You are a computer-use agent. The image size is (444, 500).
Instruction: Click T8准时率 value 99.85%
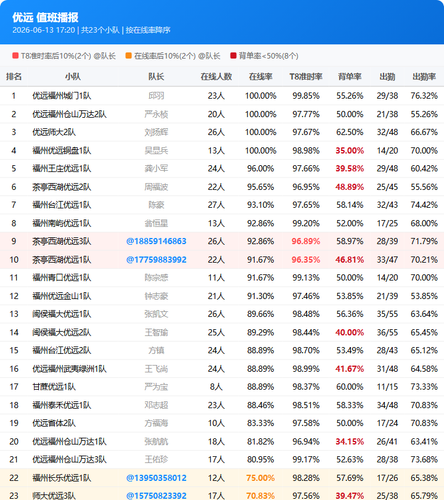pyautogui.click(x=306, y=96)
